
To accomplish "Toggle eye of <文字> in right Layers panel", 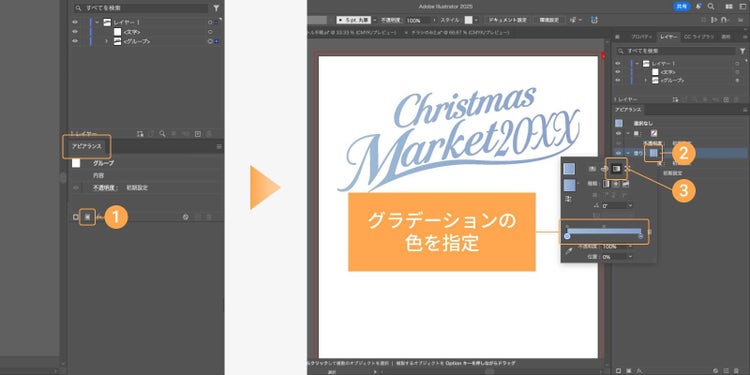I will coord(618,72).
